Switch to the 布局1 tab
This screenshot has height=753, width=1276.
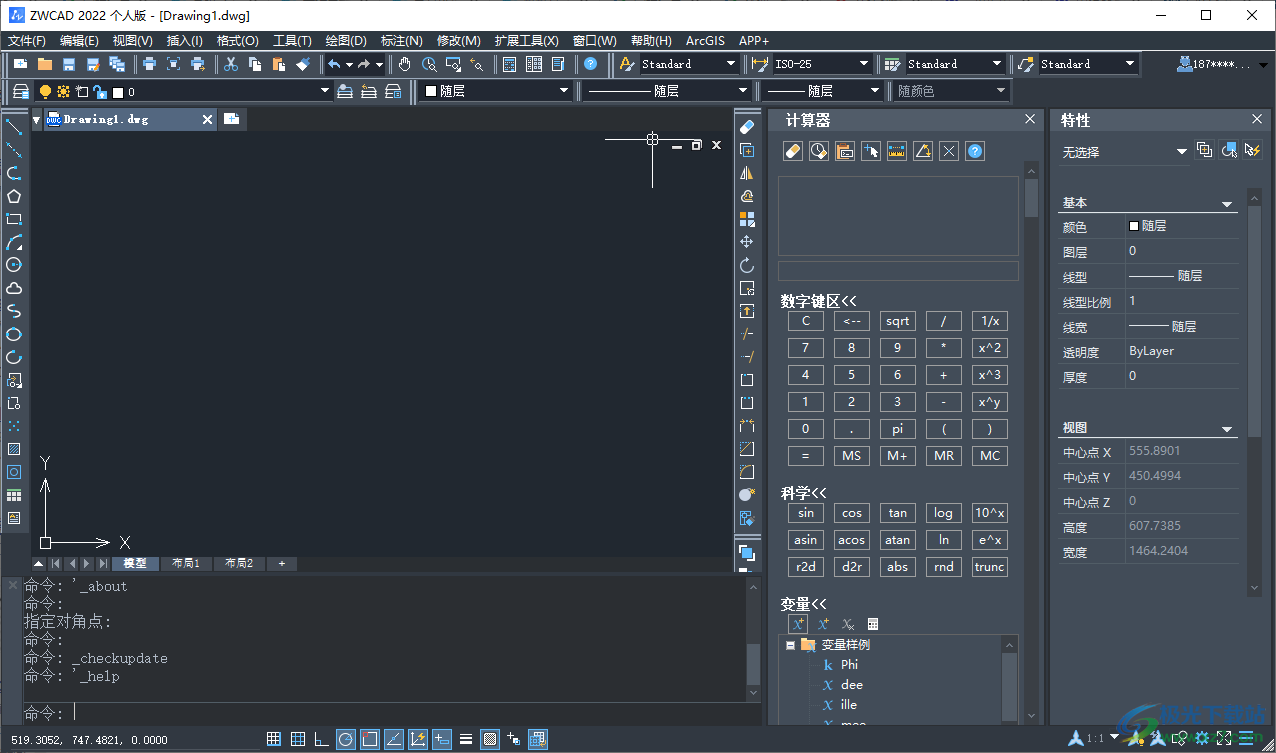click(x=185, y=564)
